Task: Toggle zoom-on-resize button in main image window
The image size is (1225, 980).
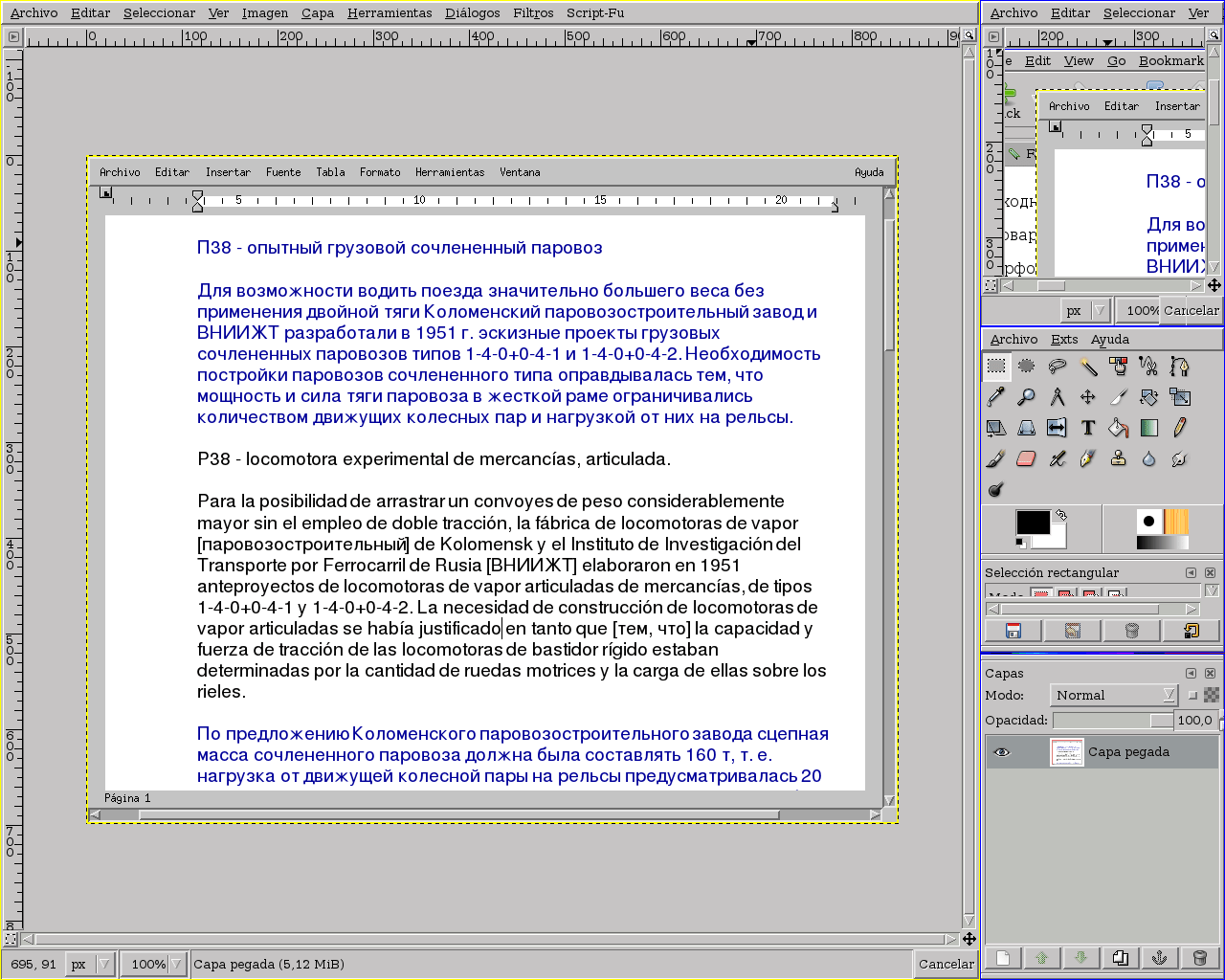Action: [969, 36]
